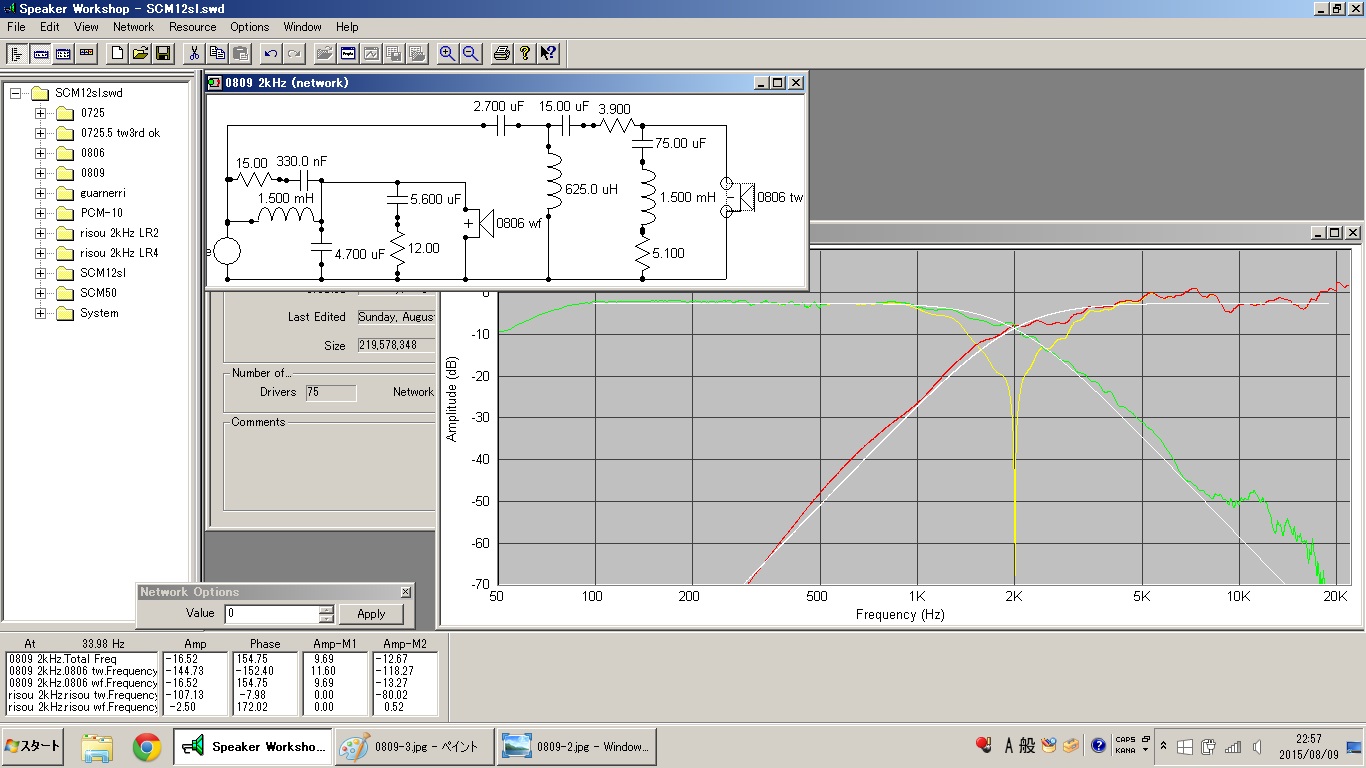Switch to the 0809-3.jpg Paint window
1366x768 pixels.
pyautogui.click(x=412, y=746)
